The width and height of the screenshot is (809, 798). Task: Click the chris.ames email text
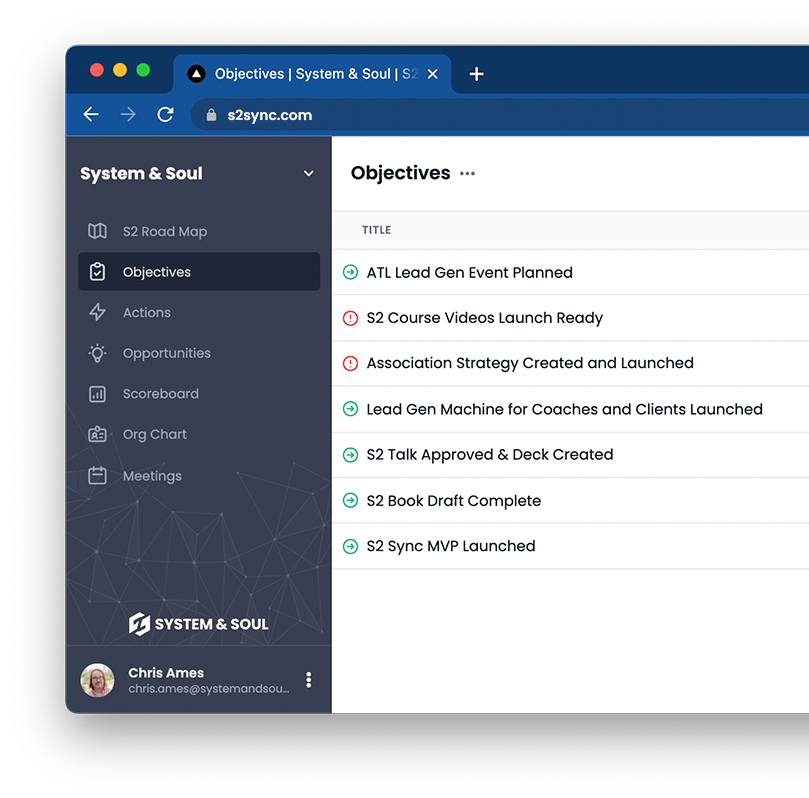click(x=208, y=689)
